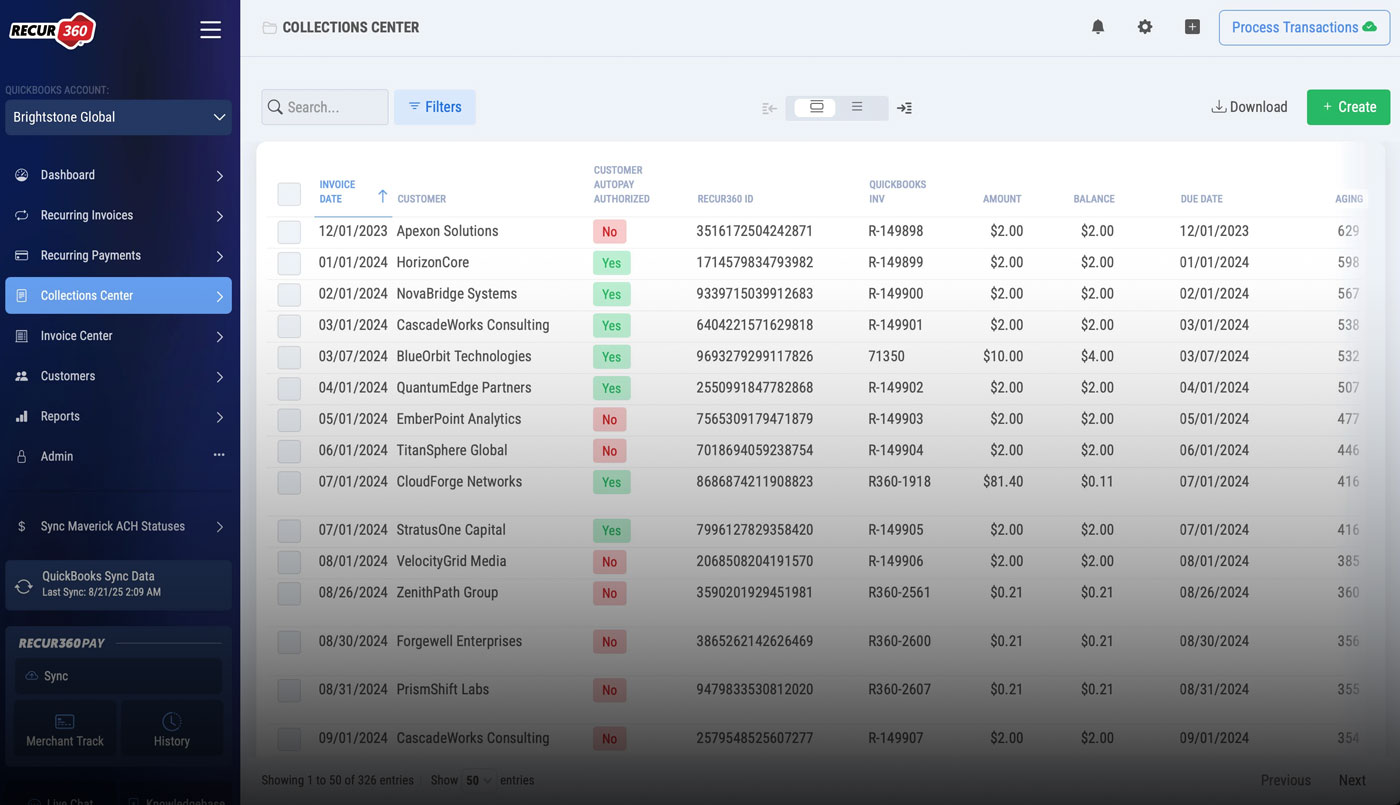The image size is (1400, 805).
Task: Click the Recur360 logo
Action: (x=52, y=30)
